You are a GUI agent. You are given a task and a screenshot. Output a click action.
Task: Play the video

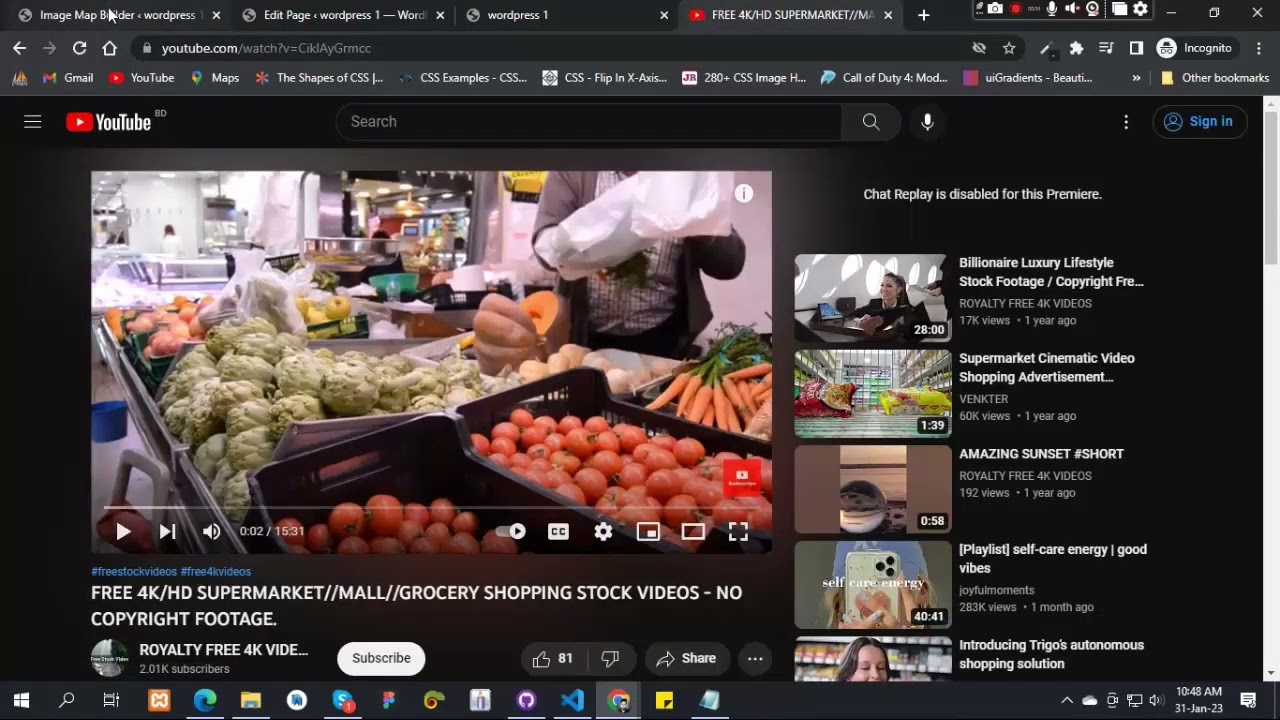click(x=123, y=532)
